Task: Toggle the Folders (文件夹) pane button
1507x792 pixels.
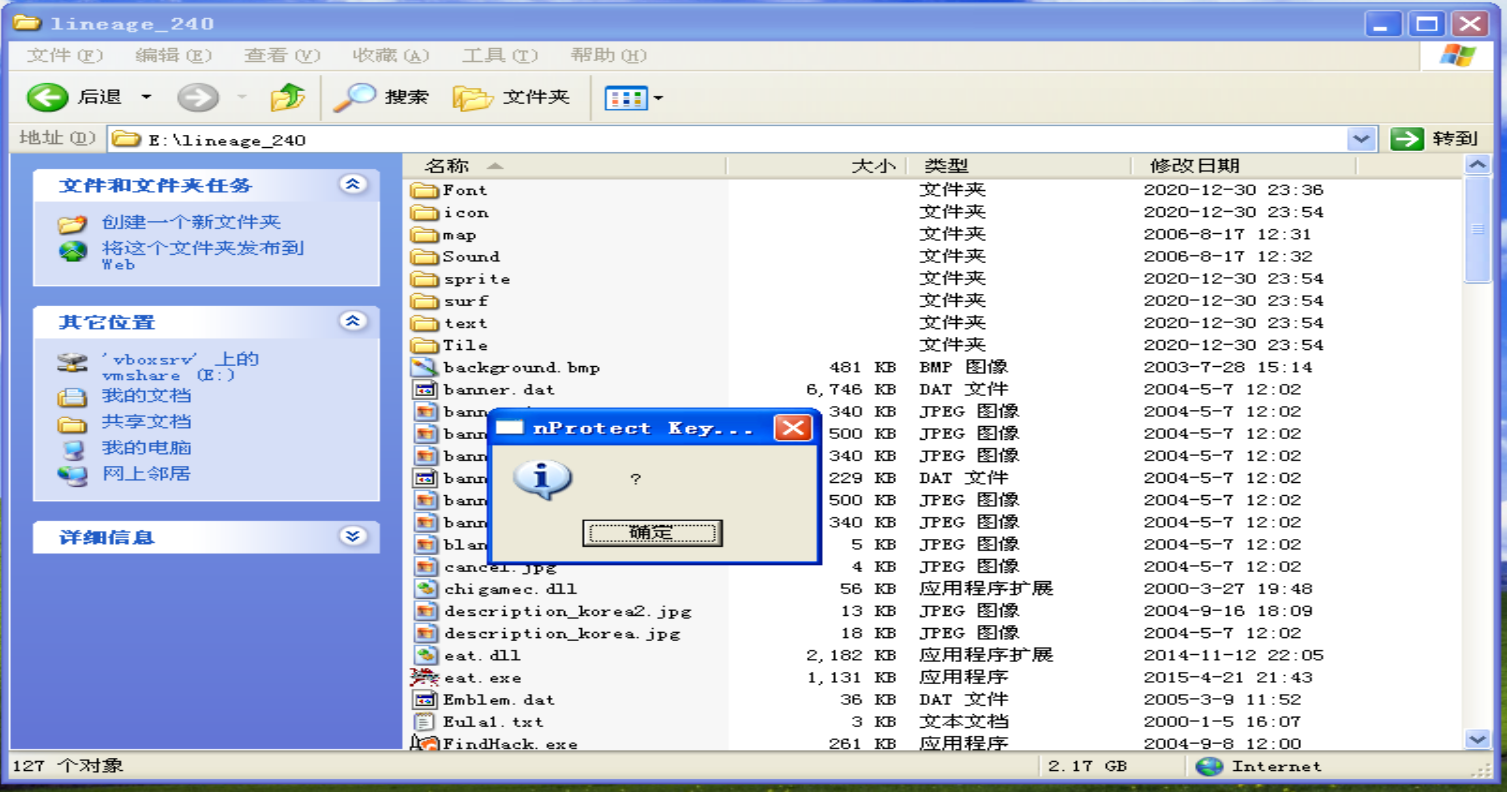Action: pyautogui.click(x=512, y=97)
